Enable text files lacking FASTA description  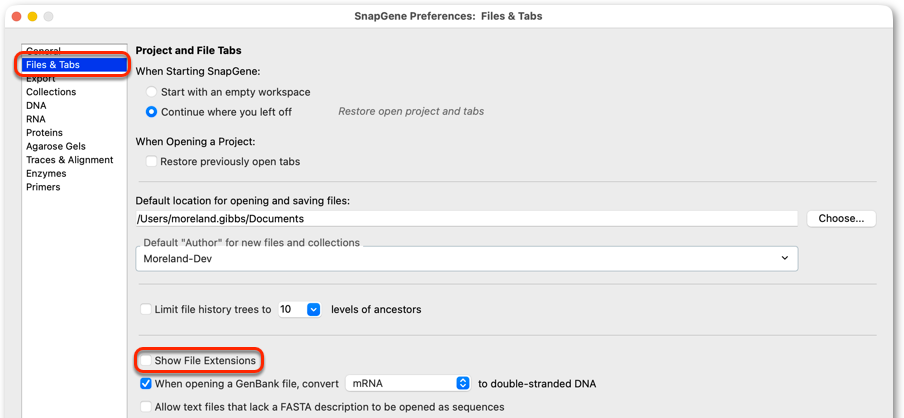(x=146, y=406)
